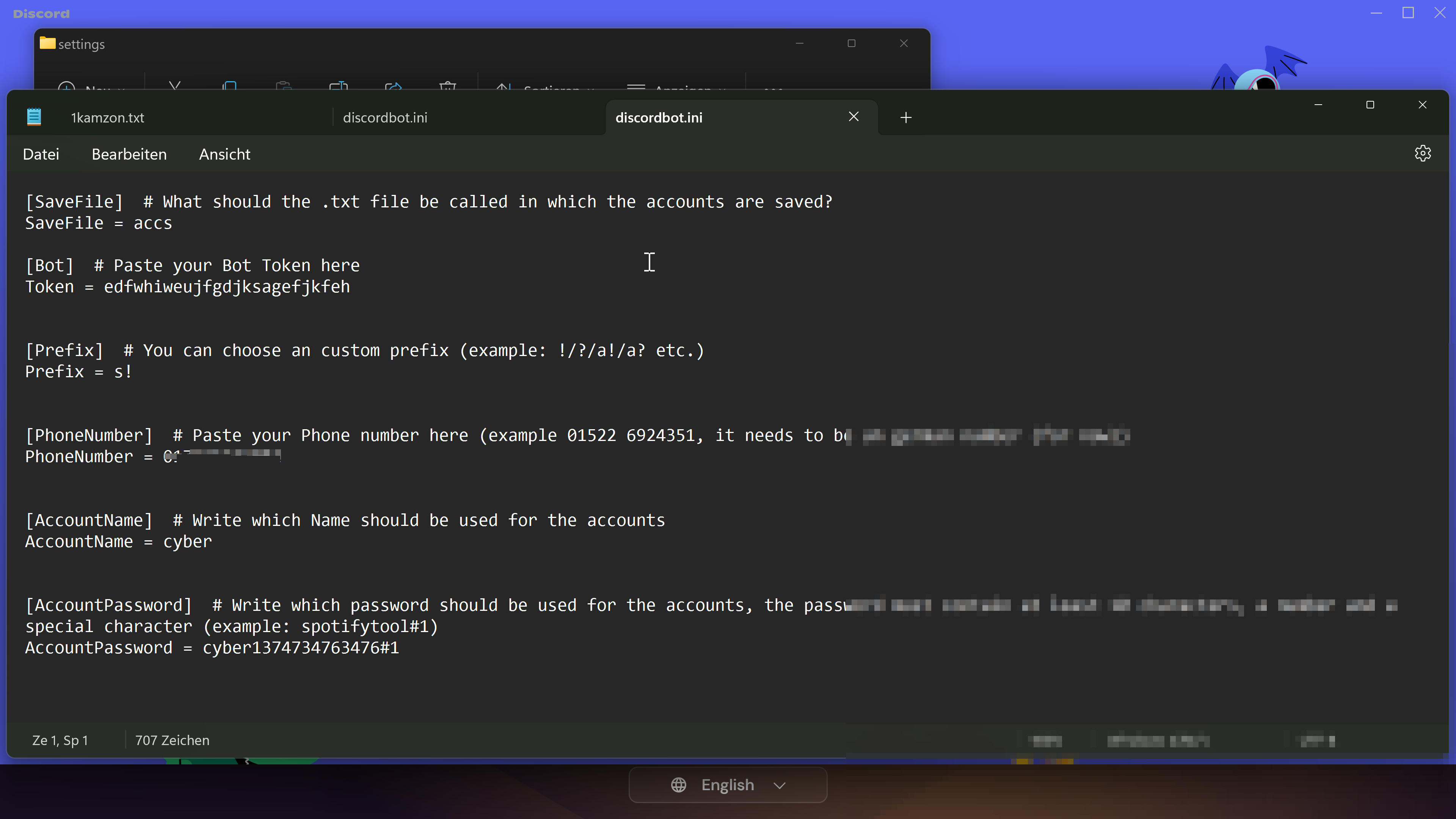This screenshot has height=819, width=1456.
Task: Click inside the Token value line
Action: pos(226,287)
